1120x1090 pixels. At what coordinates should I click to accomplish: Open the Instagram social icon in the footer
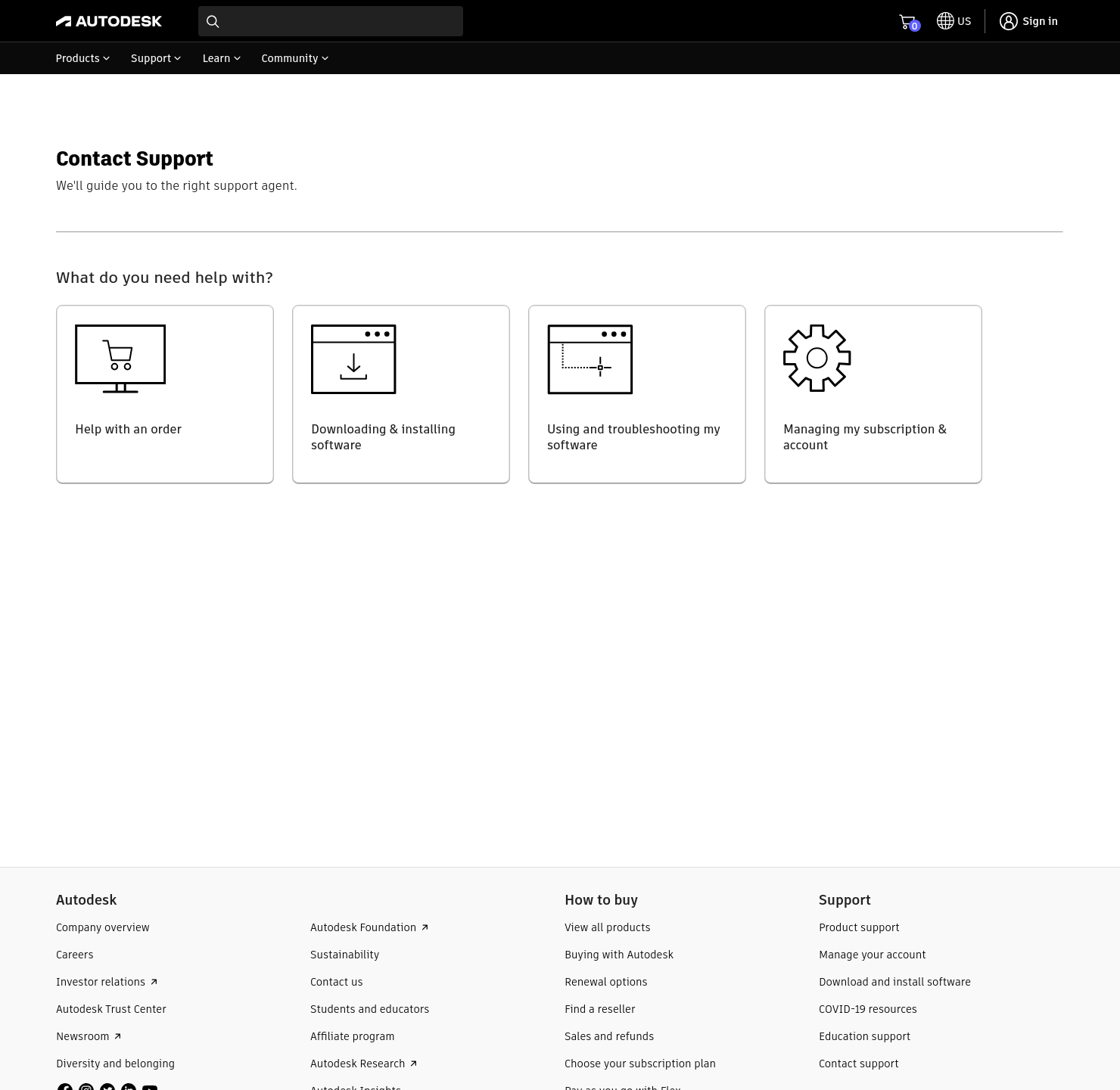click(x=86, y=1087)
